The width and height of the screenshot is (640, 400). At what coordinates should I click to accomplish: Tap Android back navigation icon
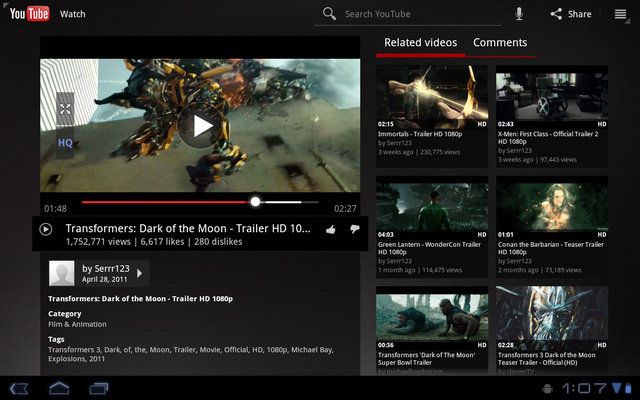point(18,388)
